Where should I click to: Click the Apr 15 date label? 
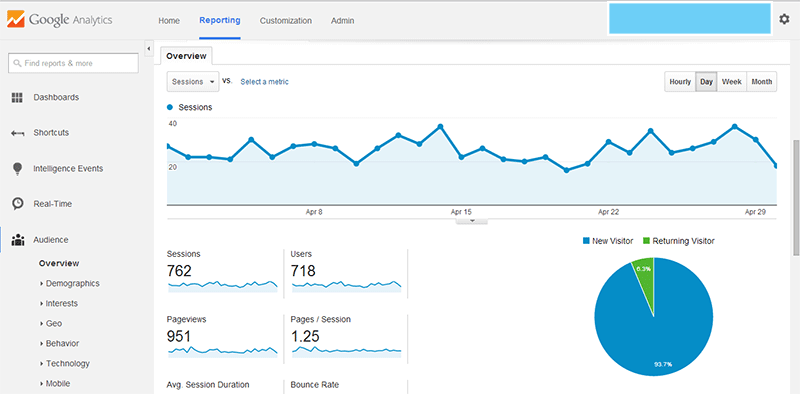(462, 212)
